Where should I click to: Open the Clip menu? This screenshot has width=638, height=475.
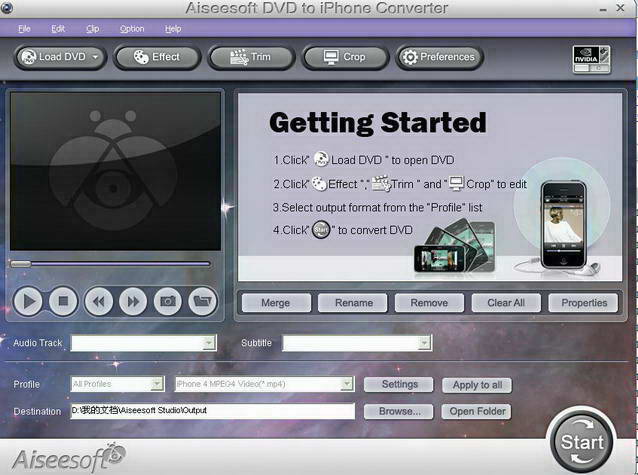coord(92,29)
